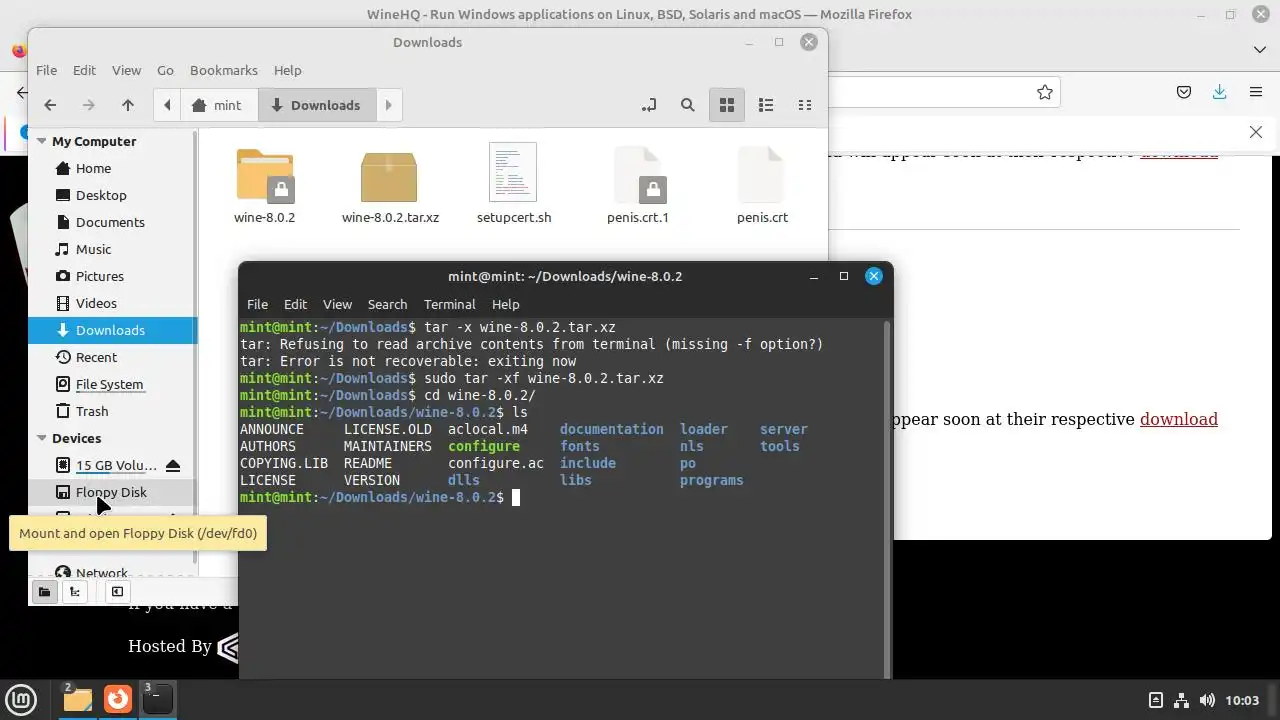Viewport: 1280px width, 720px height.
Task: Open the file manager File menu
Action: 47,70
